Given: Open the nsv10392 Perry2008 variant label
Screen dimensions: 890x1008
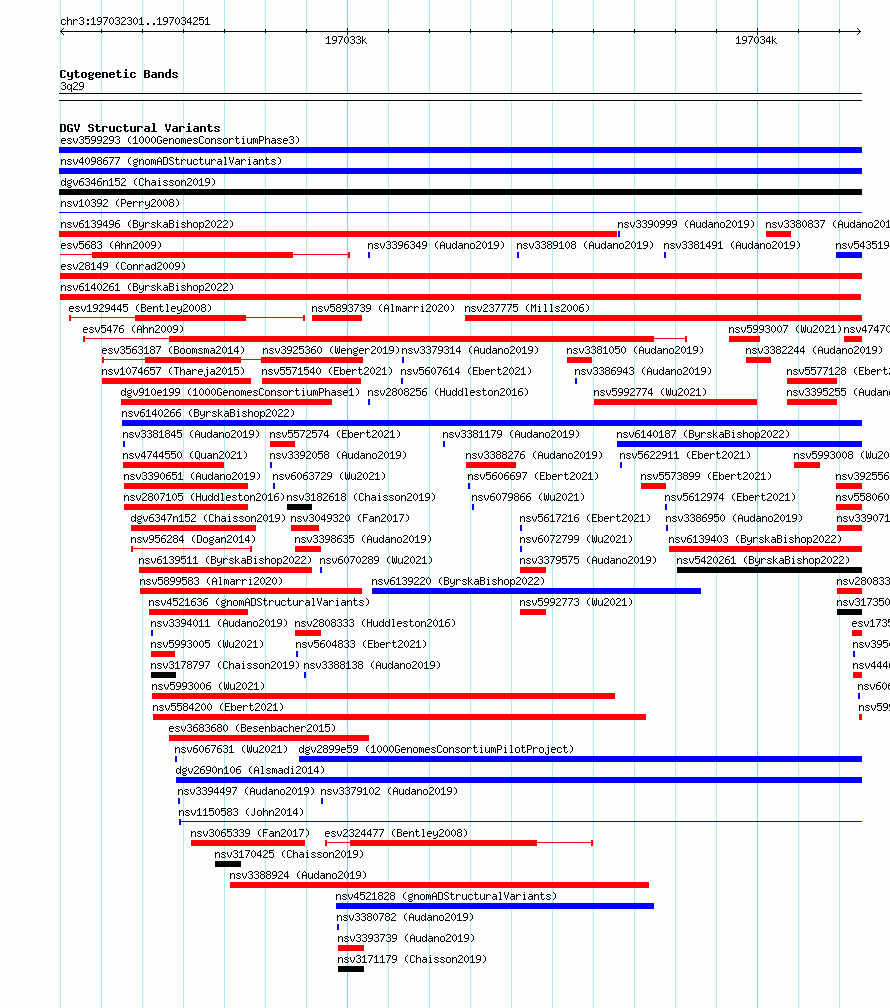Looking at the screenshot, I should (x=120, y=203).
